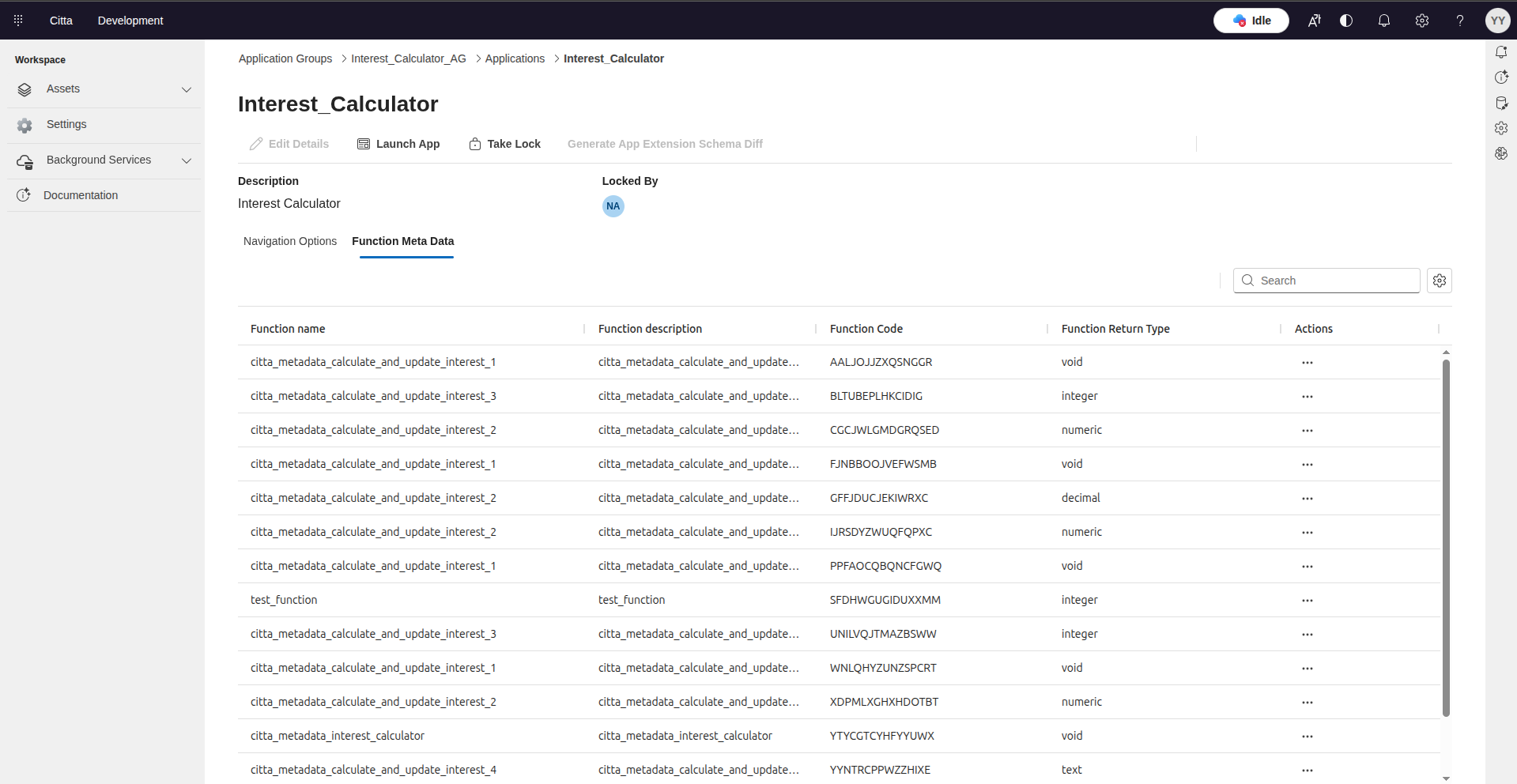
Task: Click the NA locked-by avatar
Action: click(x=613, y=206)
